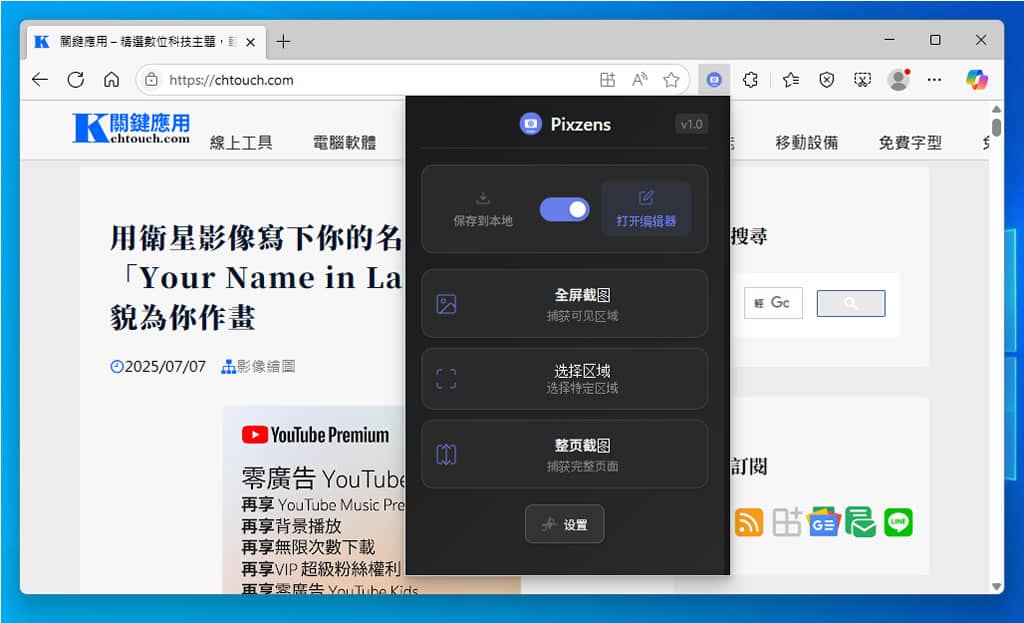
Task: Toggle the save/editor switch in Pixzens
Action: click(x=564, y=209)
